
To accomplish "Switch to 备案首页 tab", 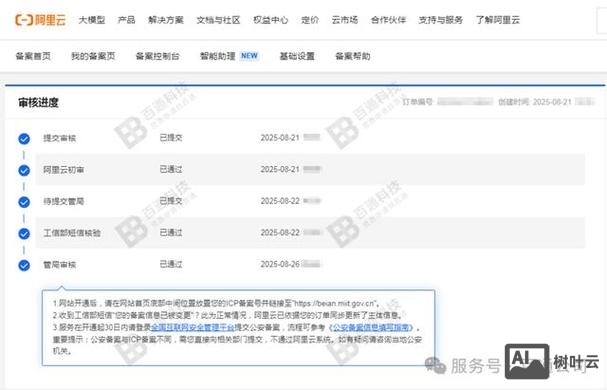I will (33, 56).
